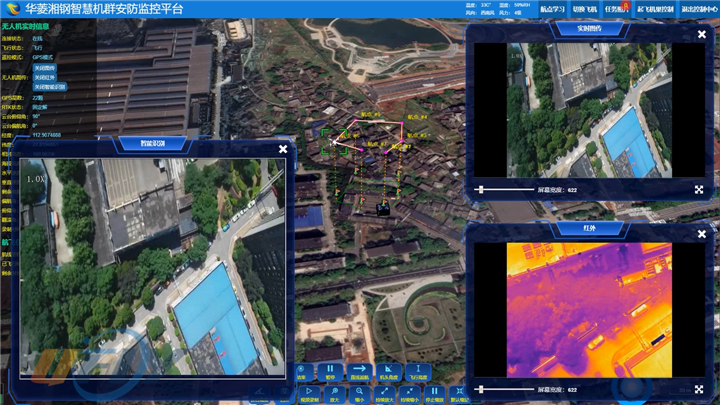Click the 缩小 zoom out icon
Image resolution: width=720 pixels, height=405 pixels.
coord(359,394)
